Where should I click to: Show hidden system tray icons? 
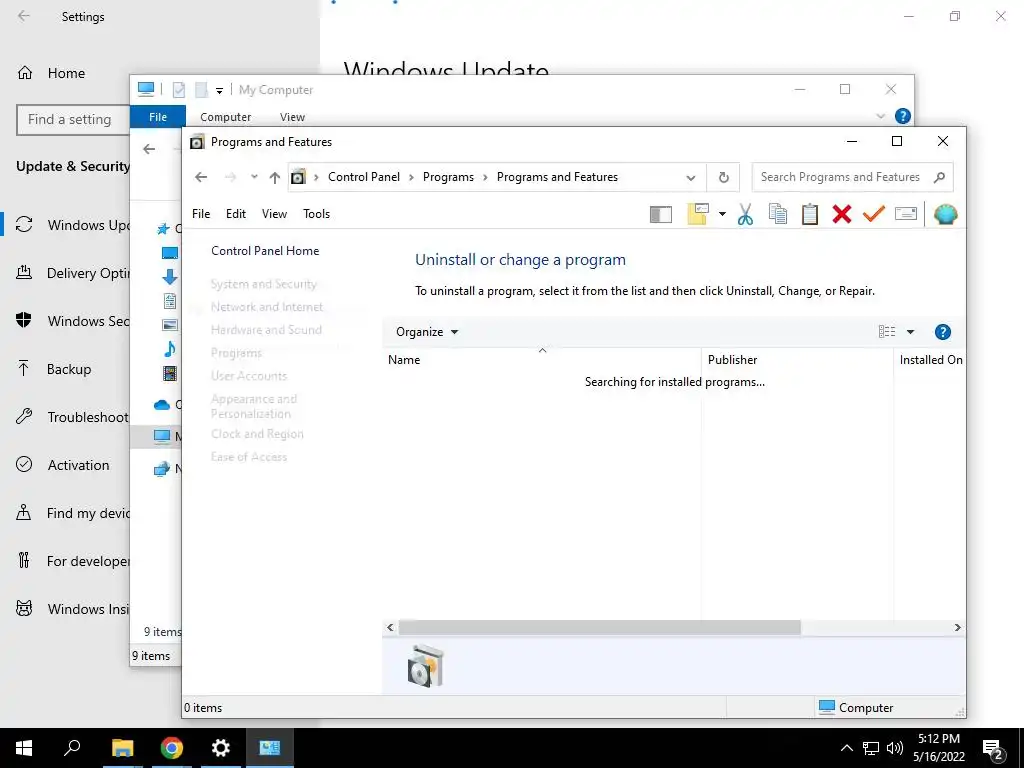[846, 748]
